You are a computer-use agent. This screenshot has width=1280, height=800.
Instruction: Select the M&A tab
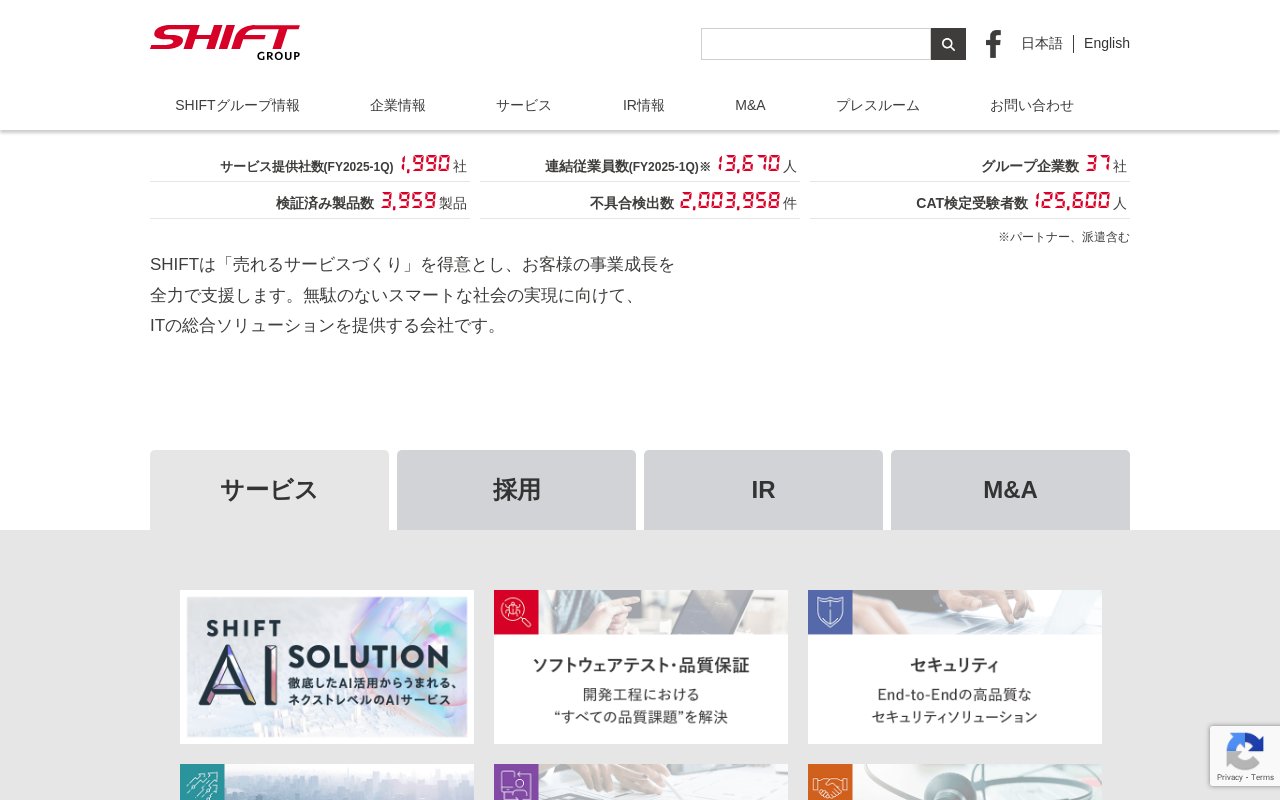click(x=1010, y=490)
